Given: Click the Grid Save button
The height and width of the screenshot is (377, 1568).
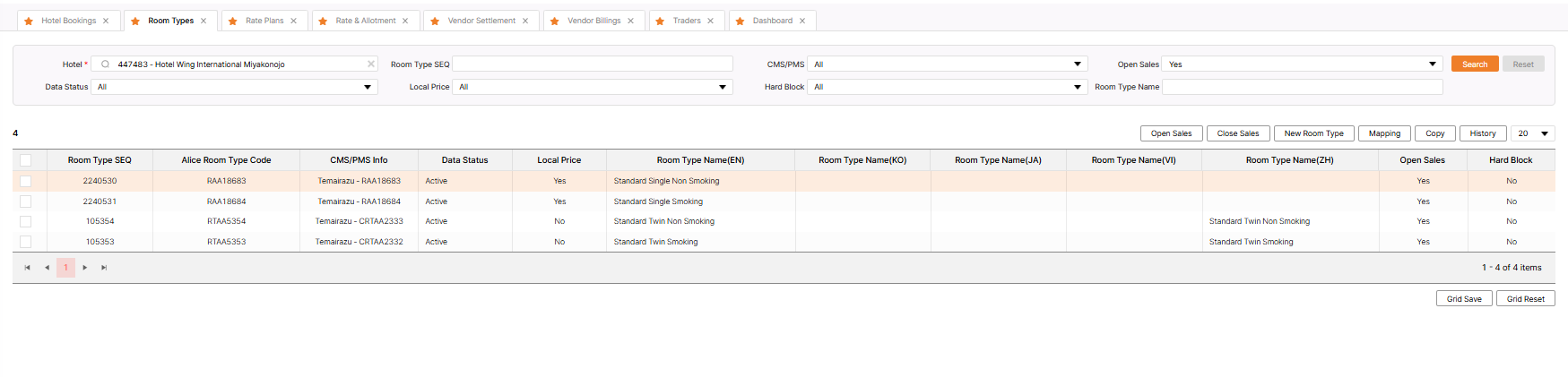Looking at the screenshot, I should click(1464, 299).
